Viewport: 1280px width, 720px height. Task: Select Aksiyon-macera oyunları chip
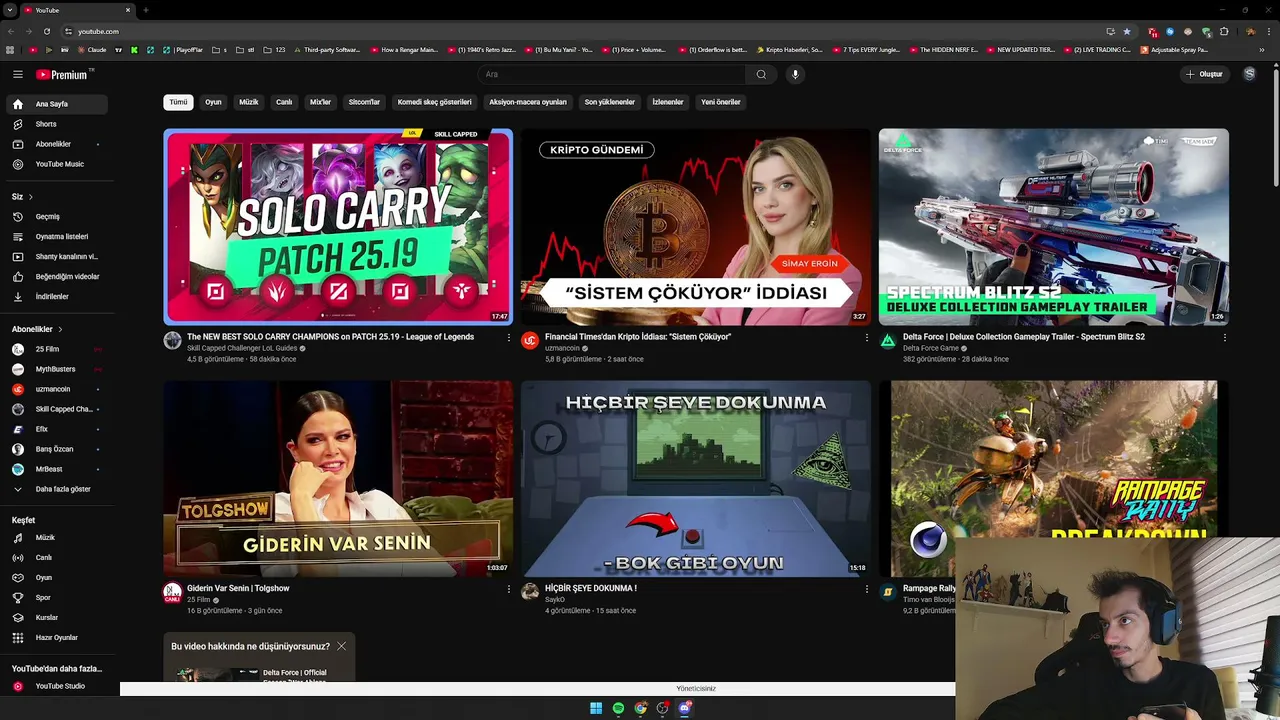[x=528, y=102]
